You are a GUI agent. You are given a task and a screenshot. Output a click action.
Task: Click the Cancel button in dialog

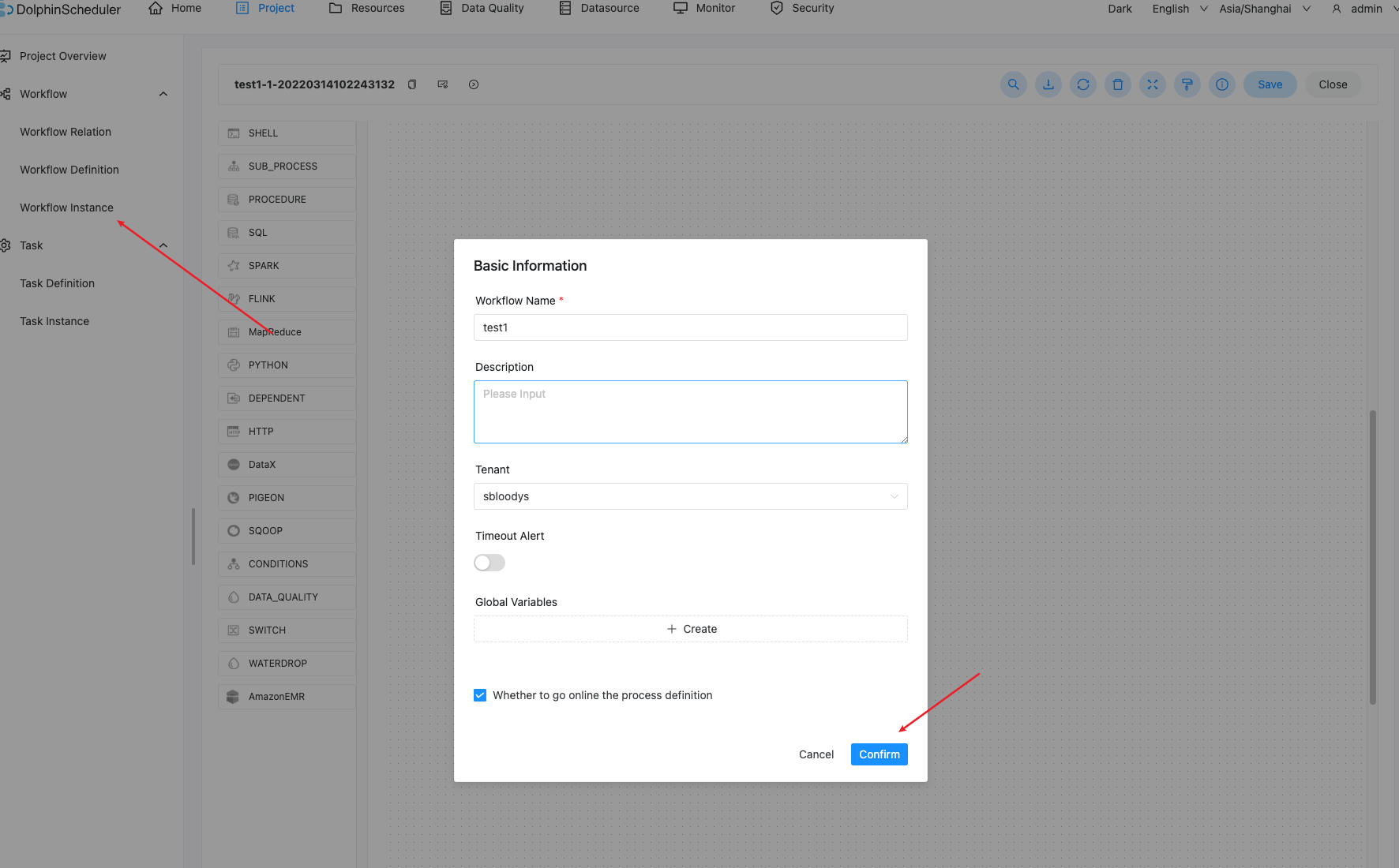pyautogui.click(x=816, y=754)
